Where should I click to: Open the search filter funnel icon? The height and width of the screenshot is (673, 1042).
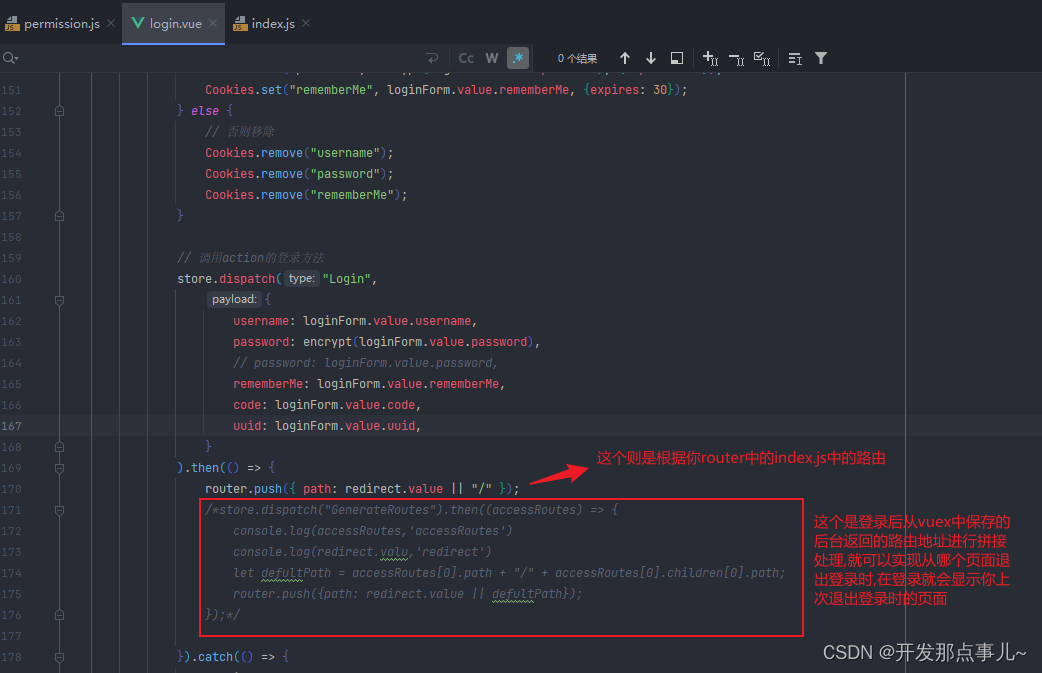[x=821, y=58]
